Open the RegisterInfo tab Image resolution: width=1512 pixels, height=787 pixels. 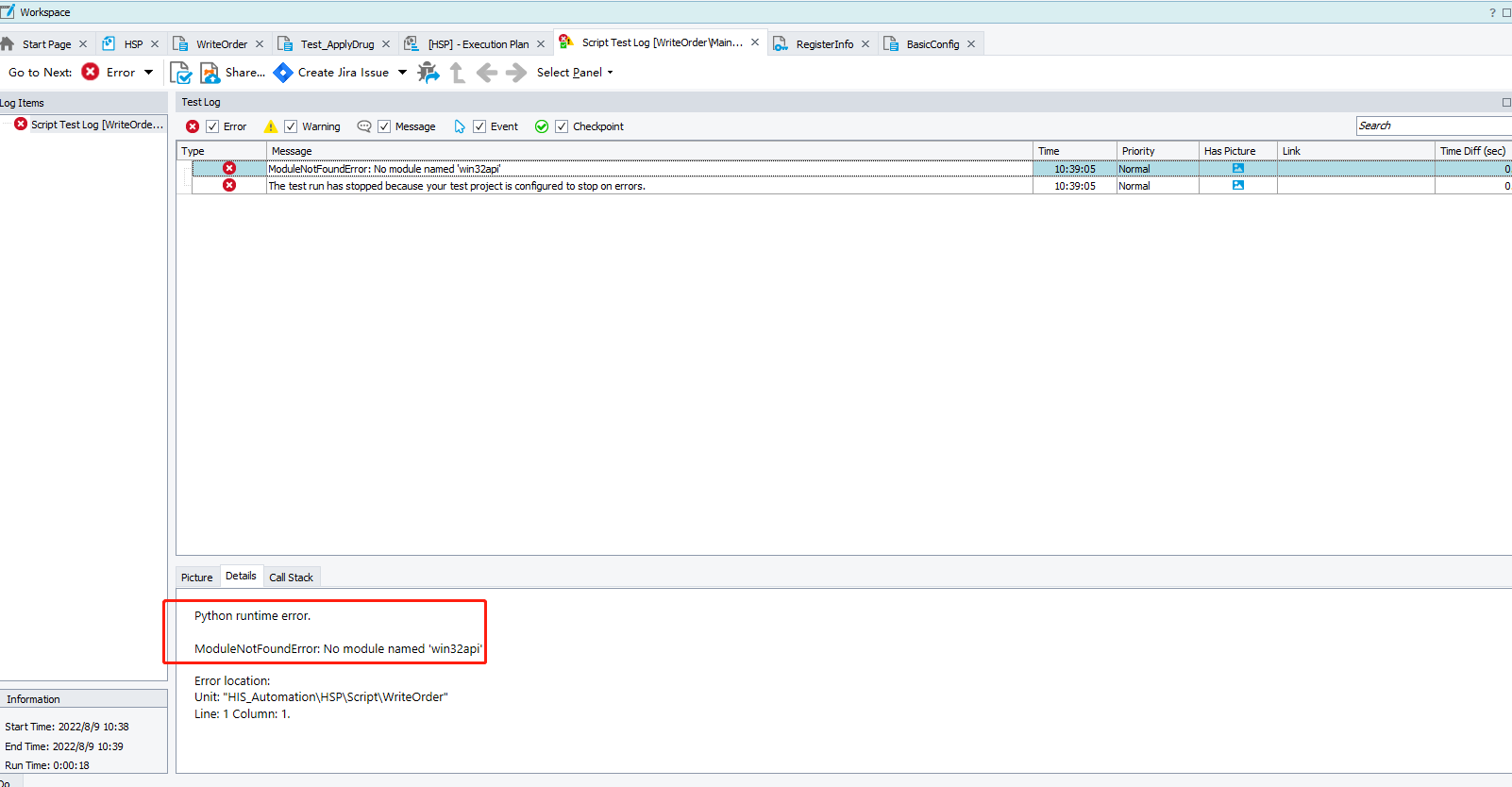pos(824,44)
